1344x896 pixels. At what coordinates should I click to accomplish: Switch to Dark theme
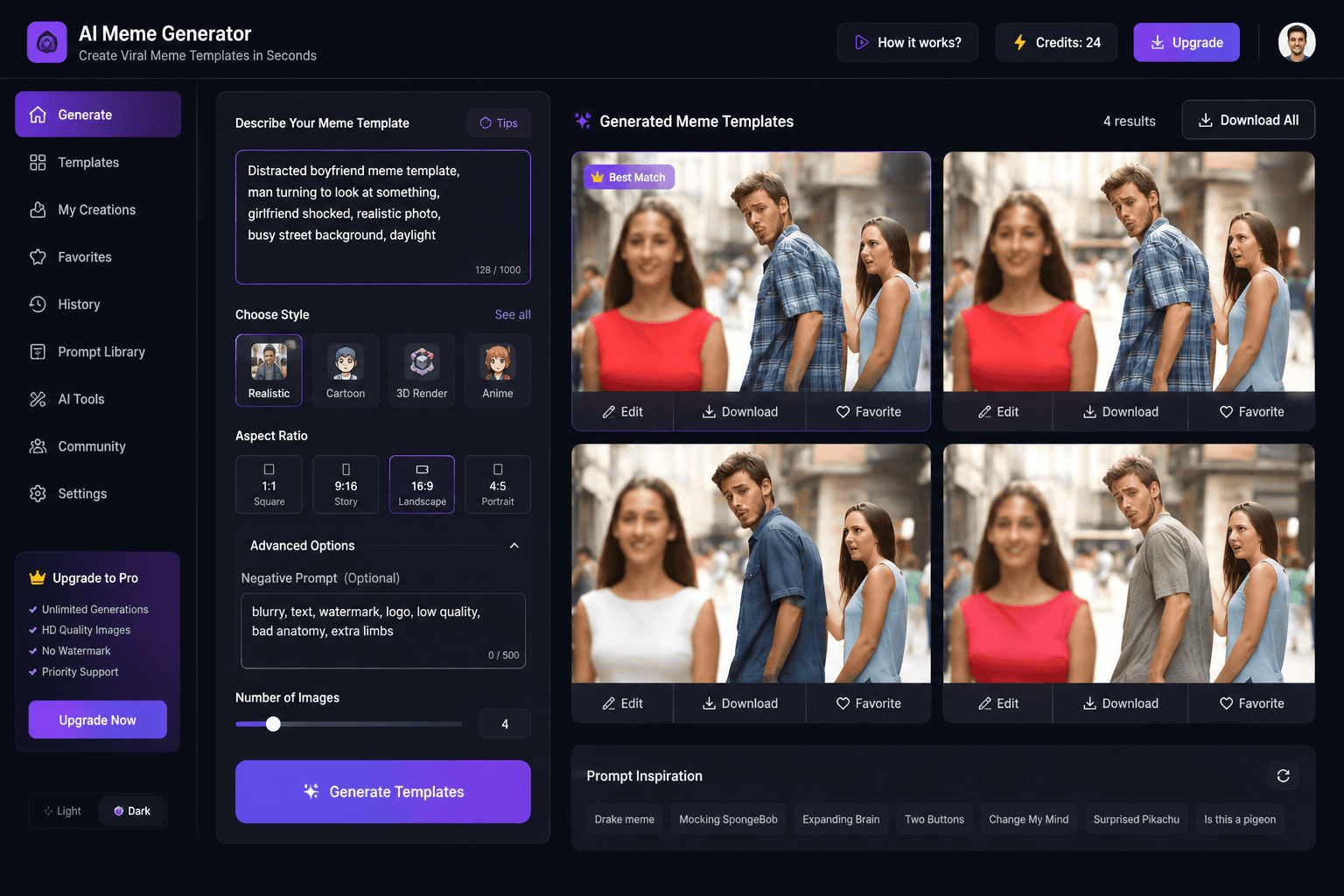(132, 811)
